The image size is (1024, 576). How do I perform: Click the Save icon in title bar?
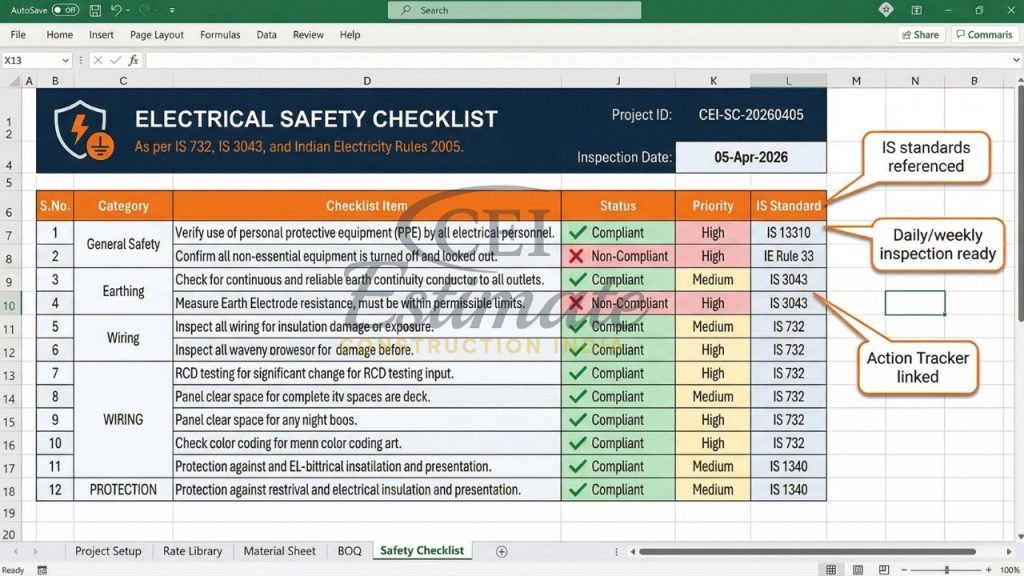click(95, 10)
